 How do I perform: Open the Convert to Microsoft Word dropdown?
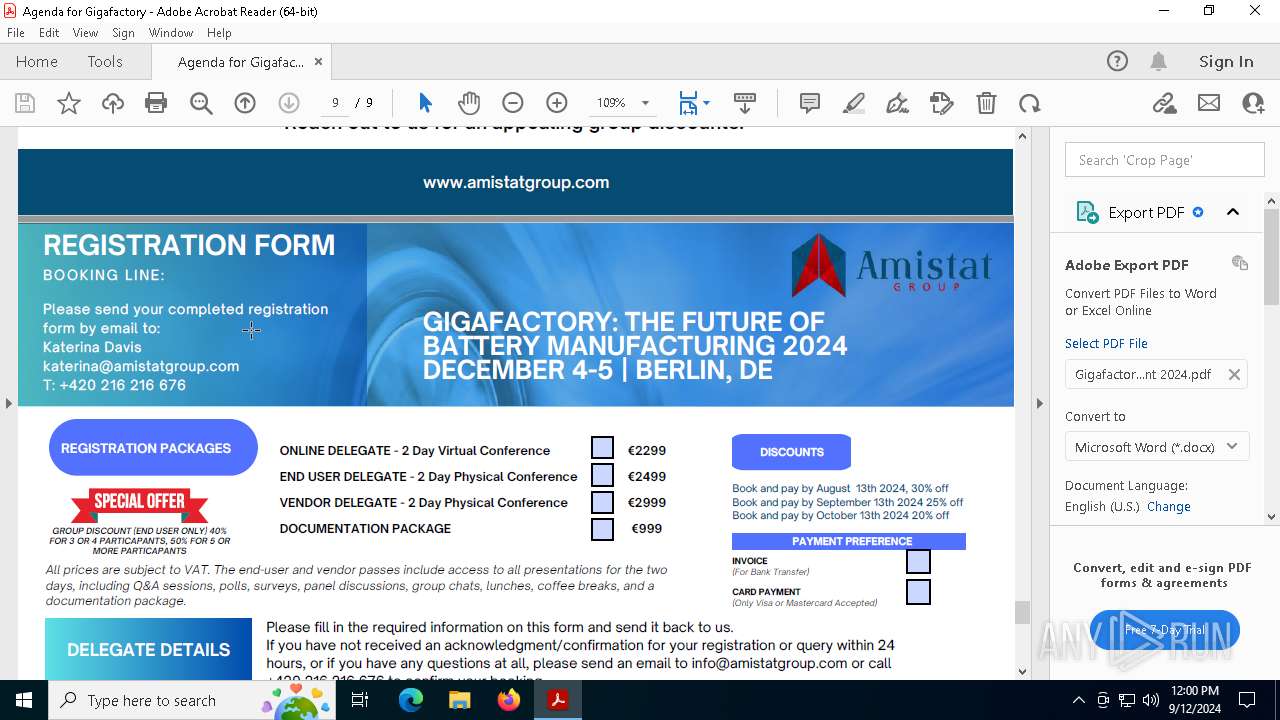click(x=1157, y=447)
